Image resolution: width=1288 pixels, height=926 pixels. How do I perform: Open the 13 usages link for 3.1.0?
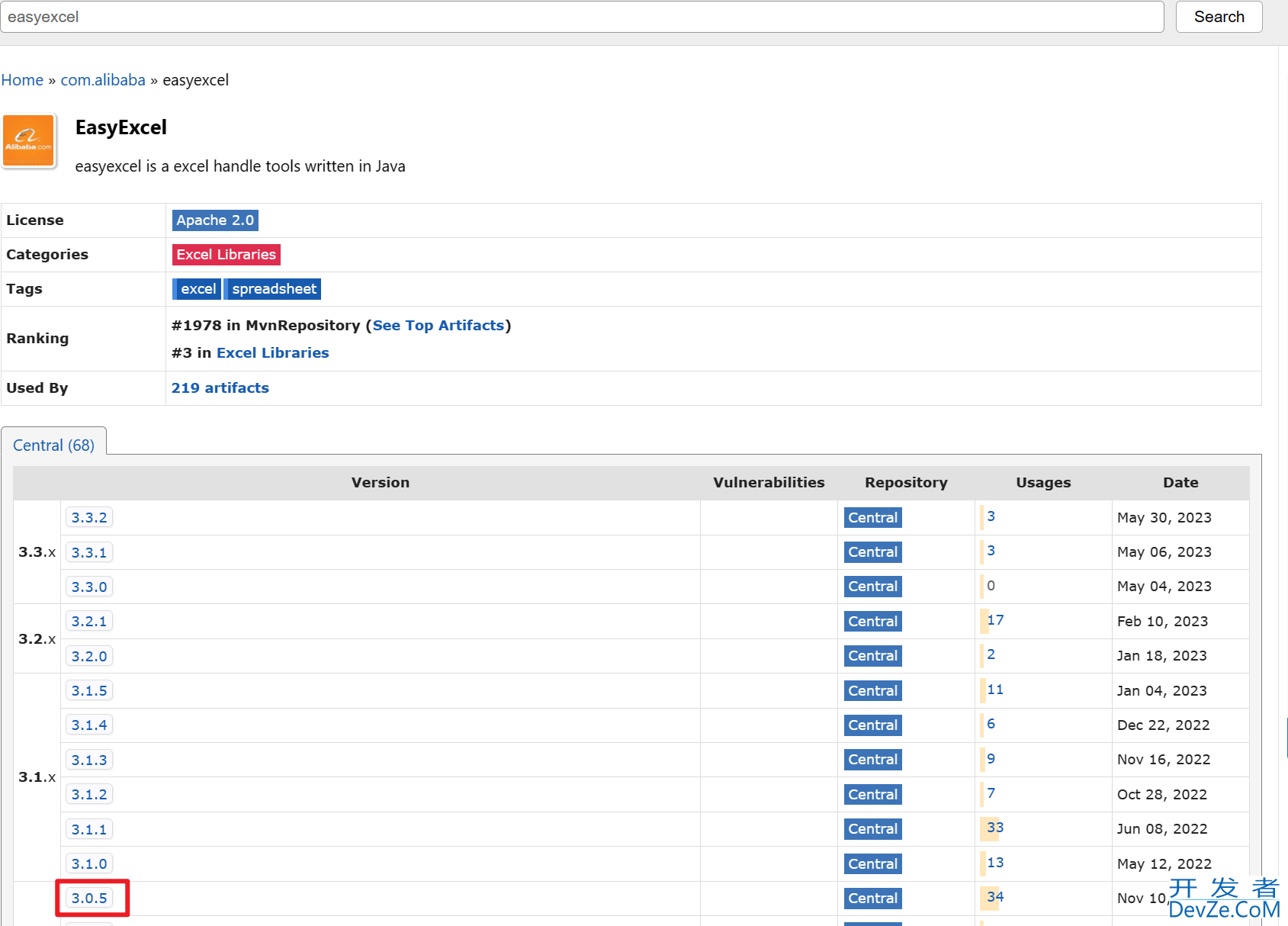click(x=995, y=863)
